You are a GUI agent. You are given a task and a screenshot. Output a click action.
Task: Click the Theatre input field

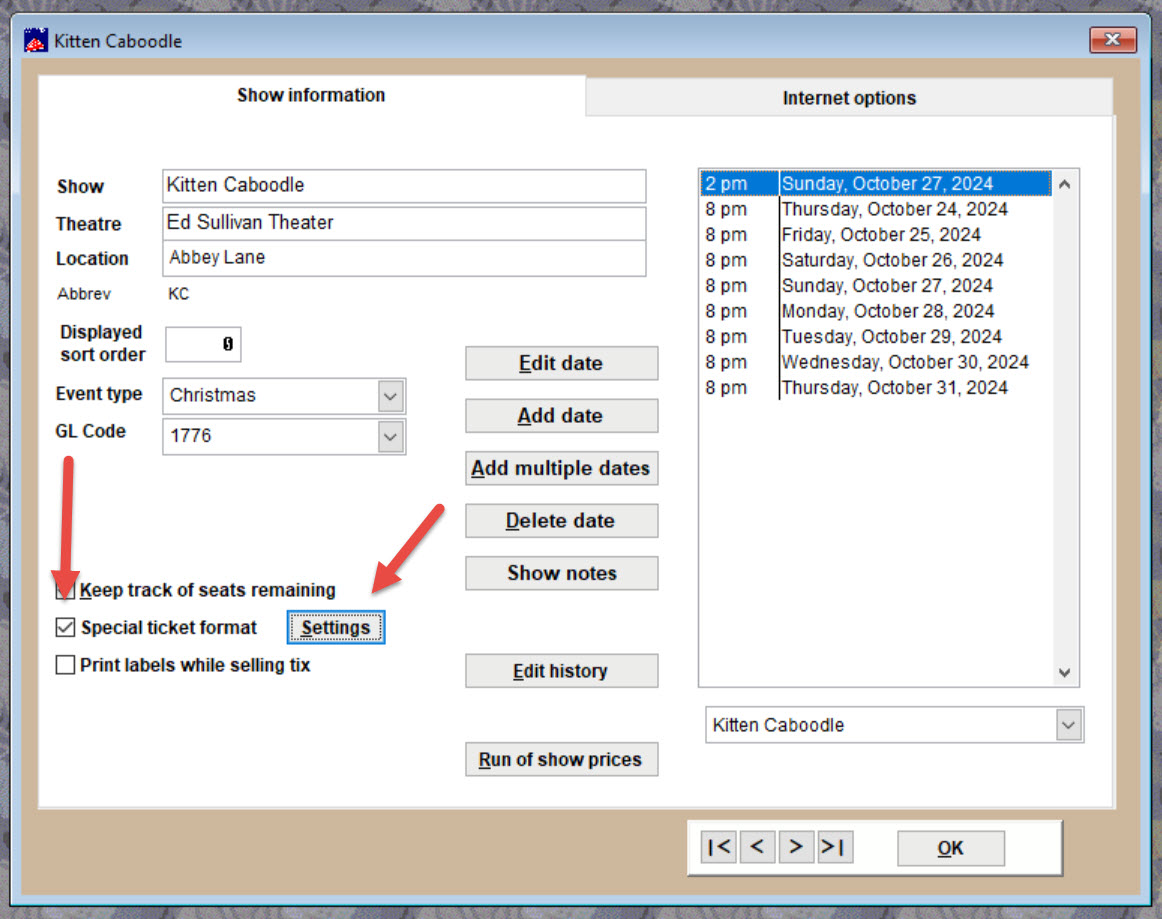pyautogui.click(x=404, y=222)
